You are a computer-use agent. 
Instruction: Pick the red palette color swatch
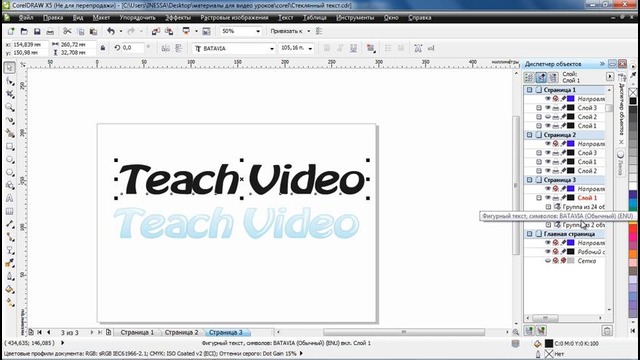click(633, 230)
